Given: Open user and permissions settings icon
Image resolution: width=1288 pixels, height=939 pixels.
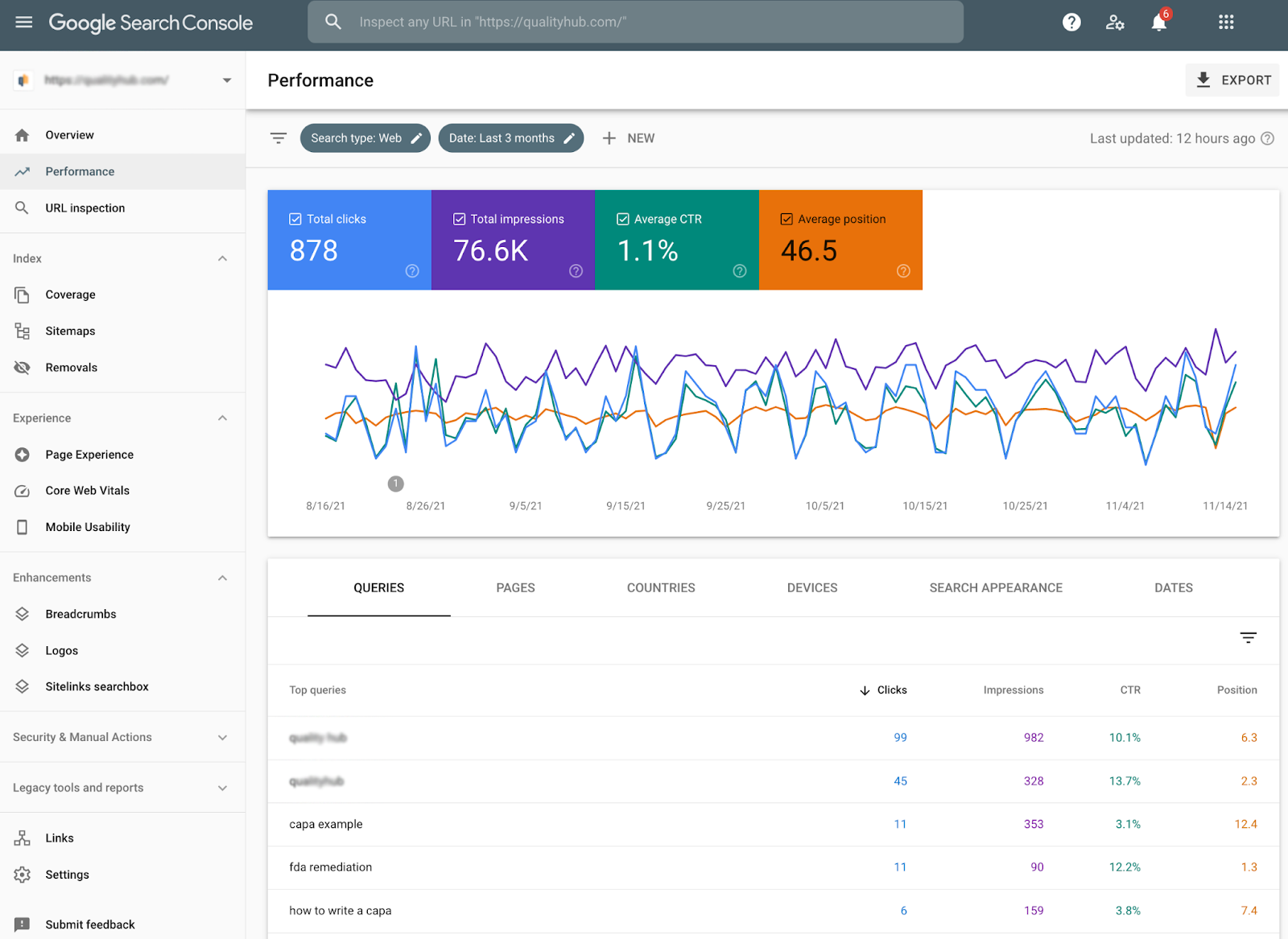Looking at the screenshot, I should (x=1115, y=23).
